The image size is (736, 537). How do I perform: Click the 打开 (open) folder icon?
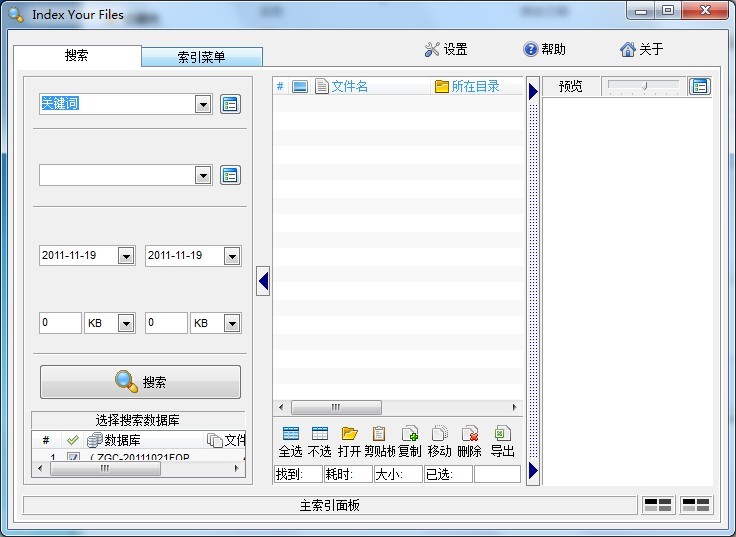pos(349,434)
